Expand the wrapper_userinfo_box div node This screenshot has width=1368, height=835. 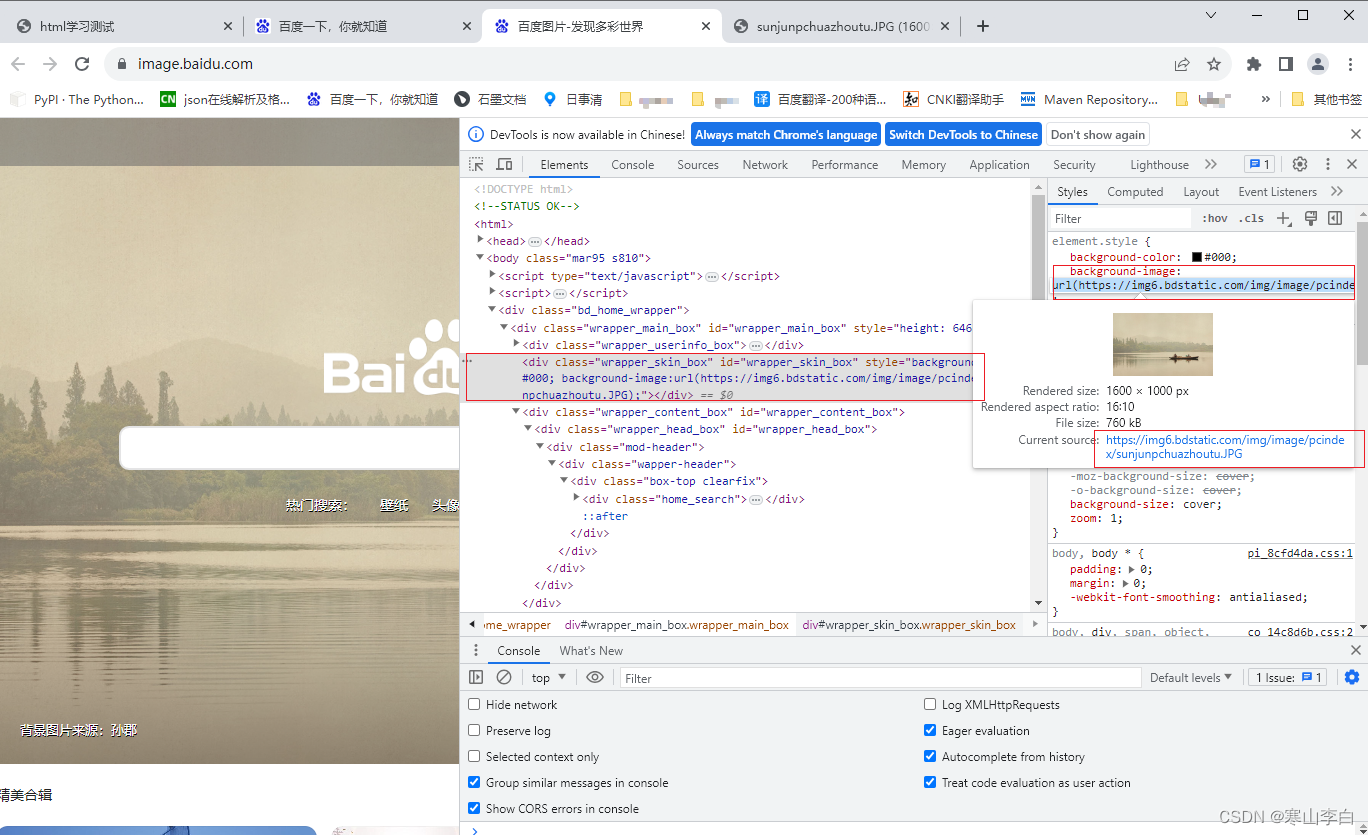[517, 344]
